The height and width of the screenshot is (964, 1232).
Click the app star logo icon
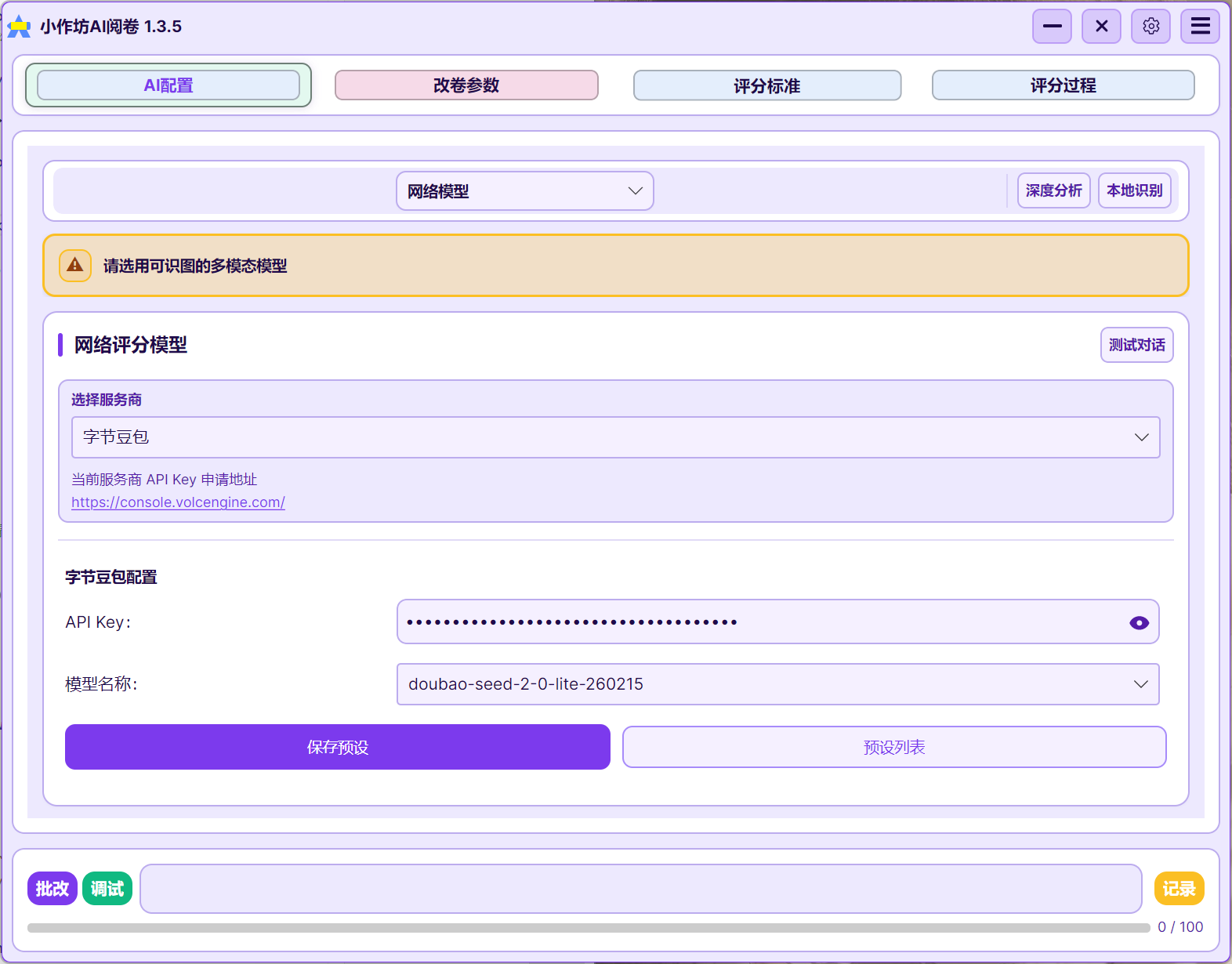19,27
